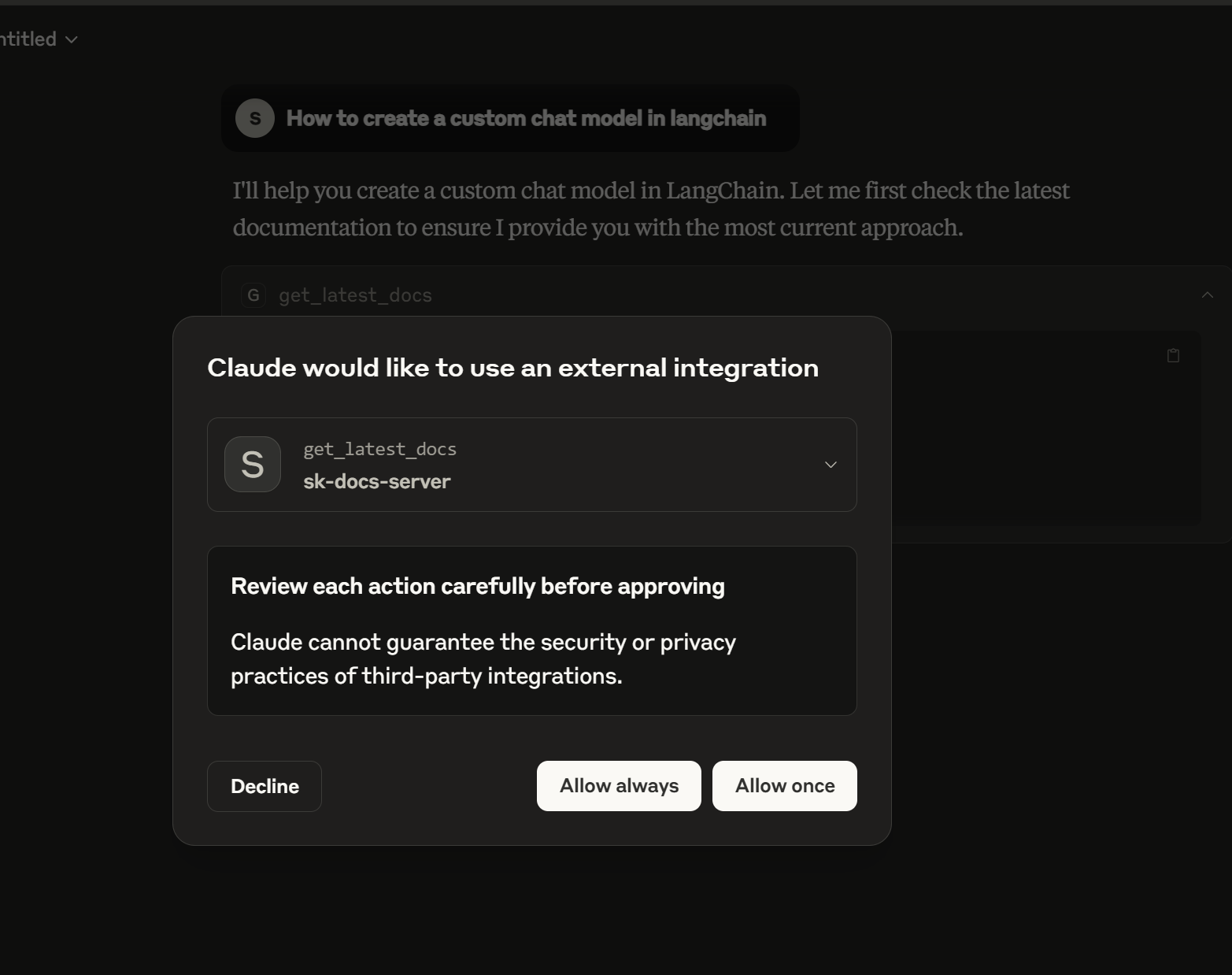Expand the sk-docs-server integration details
This screenshot has width=1232, height=975.
click(831, 465)
